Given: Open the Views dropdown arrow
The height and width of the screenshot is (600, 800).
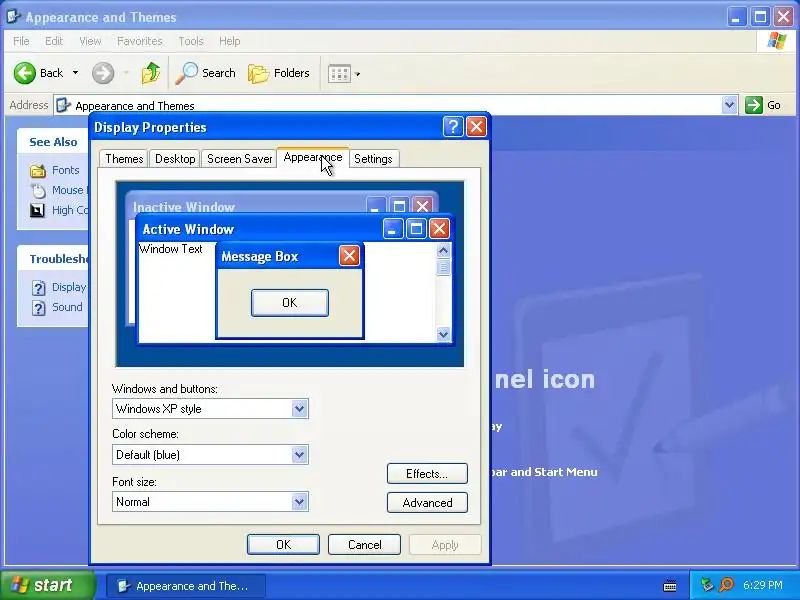Looking at the screenshot, I should click(358, 74).
